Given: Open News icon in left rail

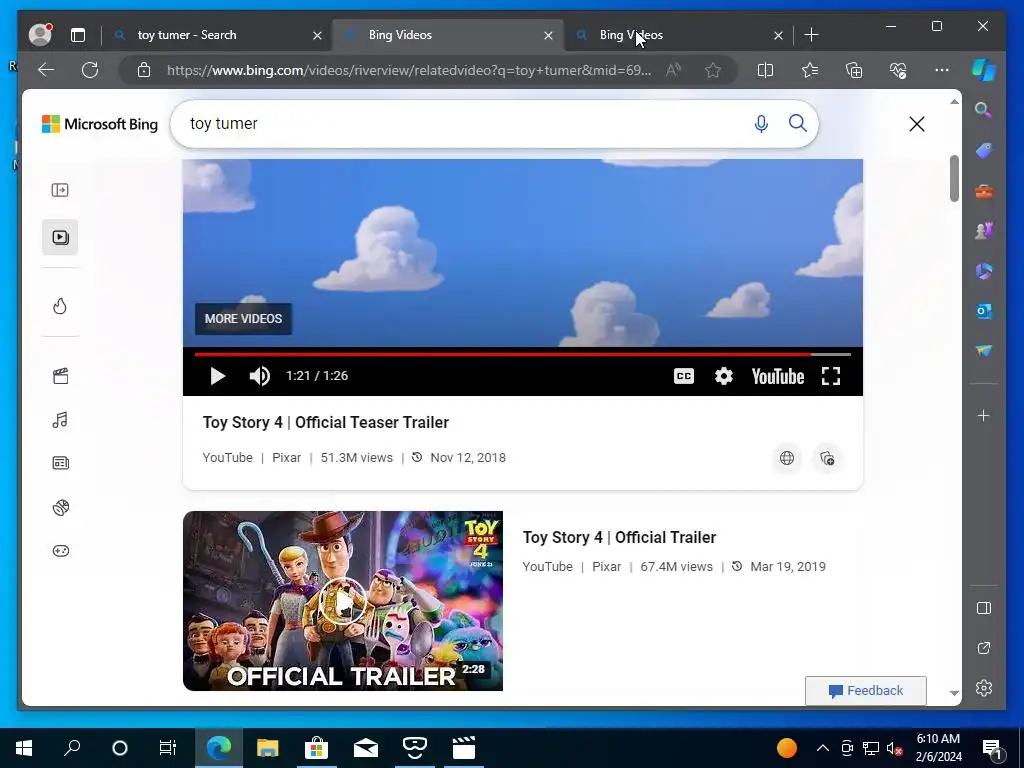Looking at the screenshot, I should coord(60,463).
